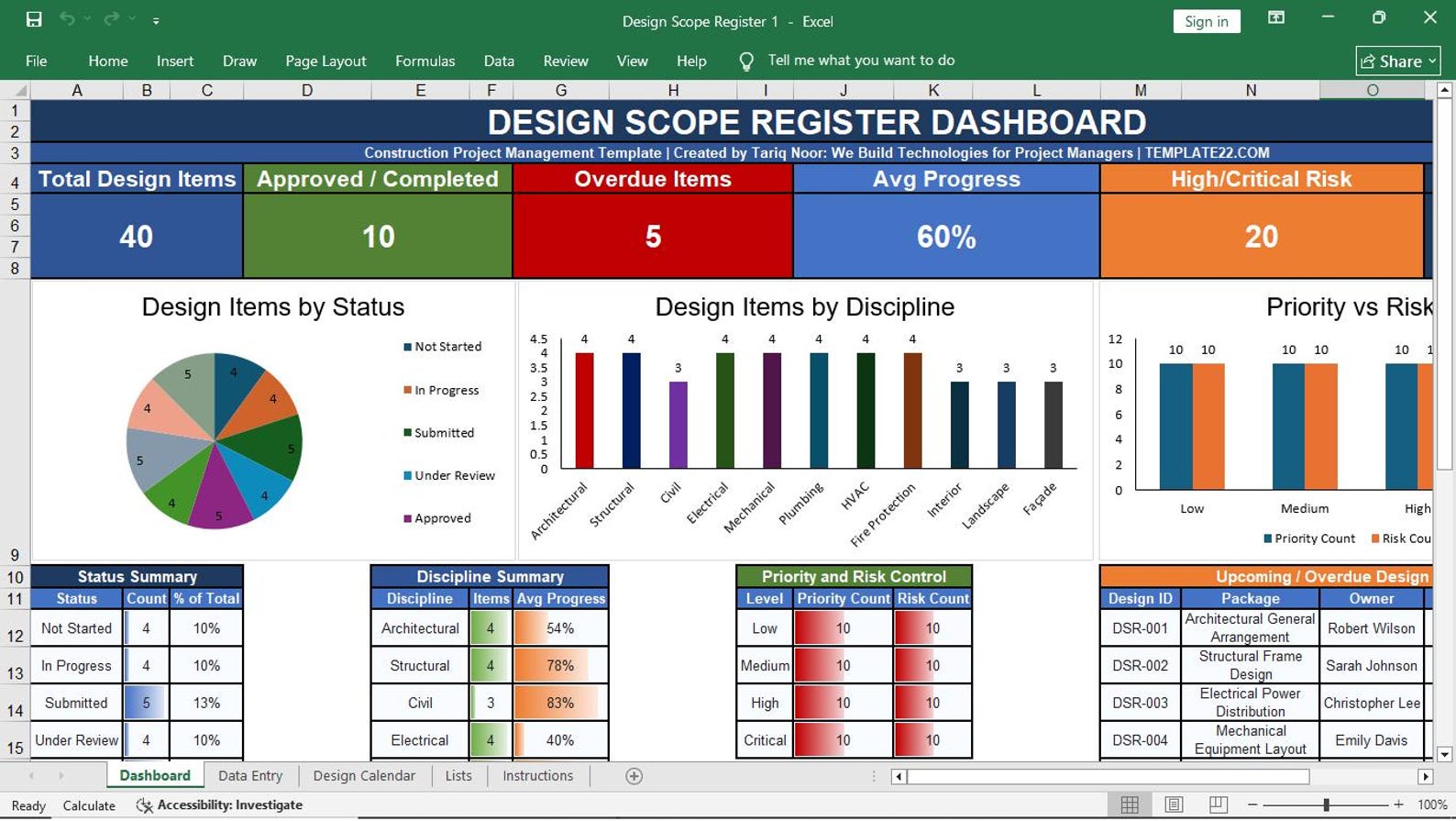Click the Ribbon Display Options icon
Image resolution: width=1456 pixels, height=821 pixels.
[x=1276, y=17]
